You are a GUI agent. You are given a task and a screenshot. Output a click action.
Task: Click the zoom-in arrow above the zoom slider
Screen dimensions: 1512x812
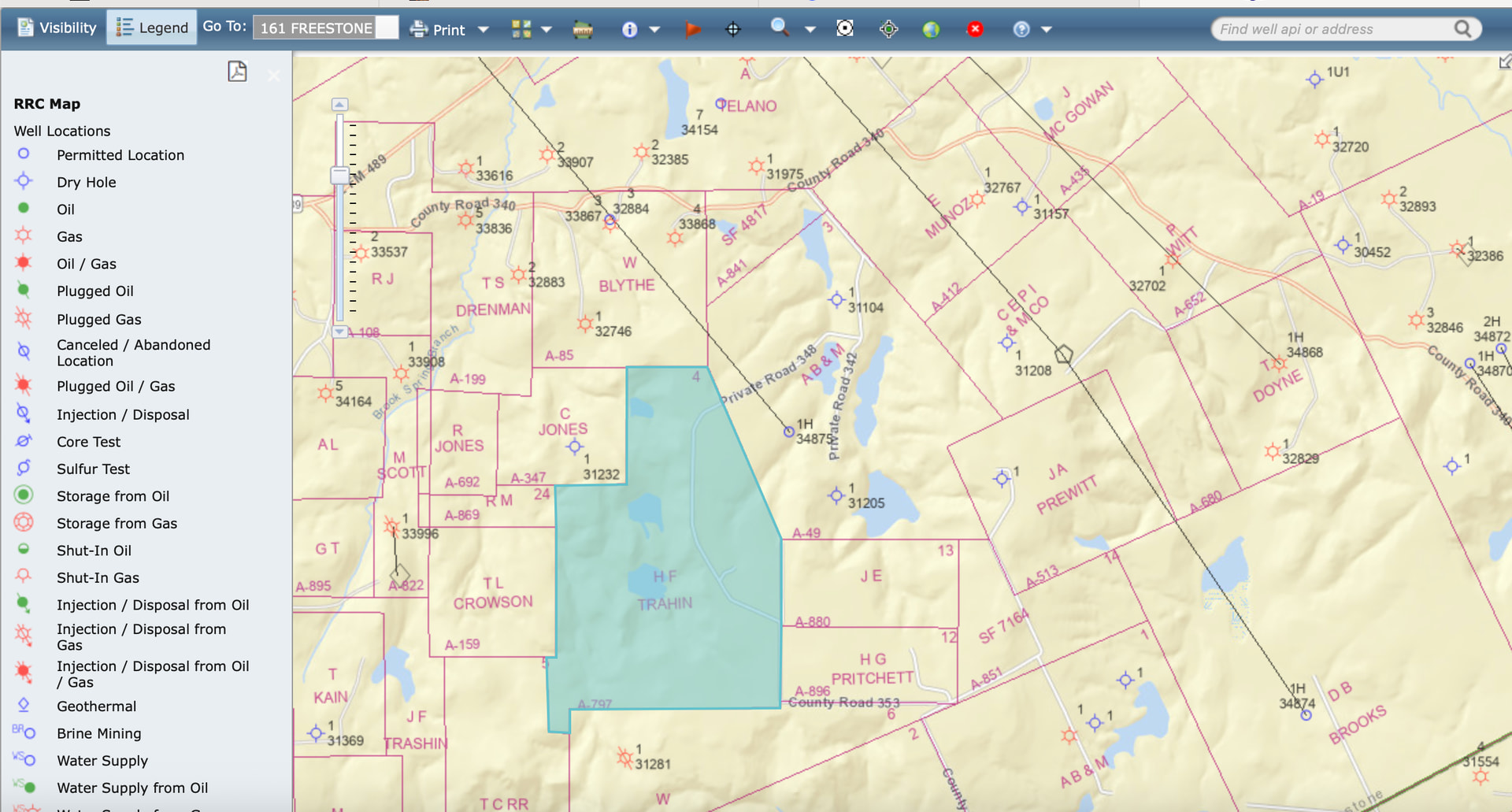(x=339, y=105)
